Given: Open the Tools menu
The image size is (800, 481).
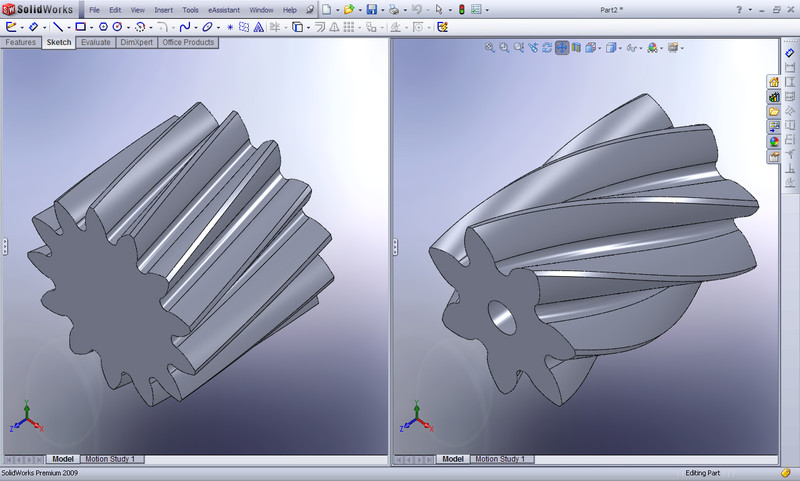Looking at the screenshot, I should coord(190,9).
